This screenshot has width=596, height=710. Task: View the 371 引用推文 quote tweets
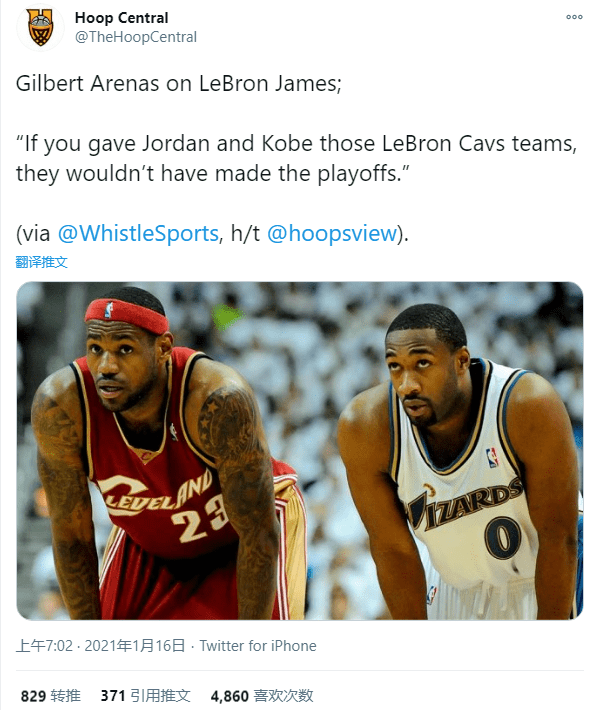[x=145, y=696]
